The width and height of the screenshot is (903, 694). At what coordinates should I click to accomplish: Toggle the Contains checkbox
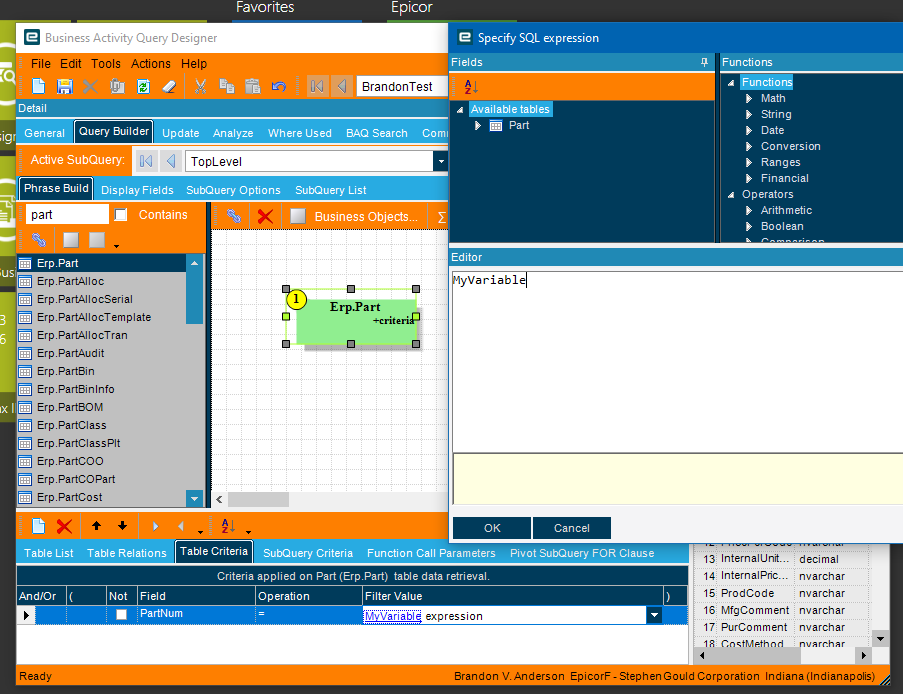tap(121, 215)
